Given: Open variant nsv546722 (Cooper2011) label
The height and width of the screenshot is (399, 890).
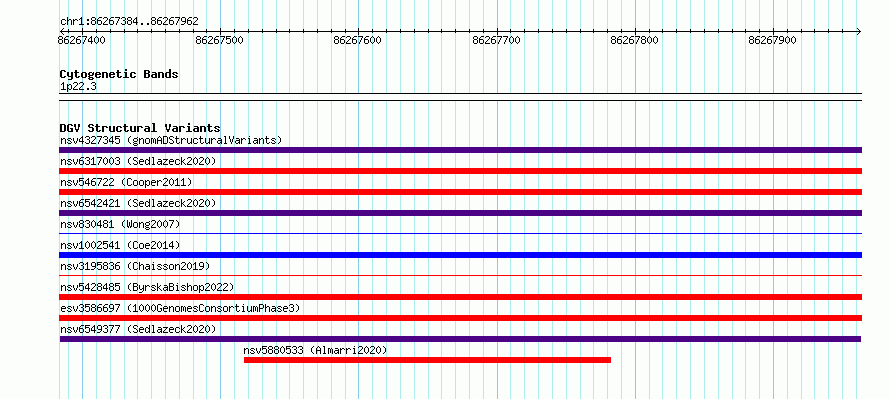Looking at the screenshot, I should [x=126, y=182].
